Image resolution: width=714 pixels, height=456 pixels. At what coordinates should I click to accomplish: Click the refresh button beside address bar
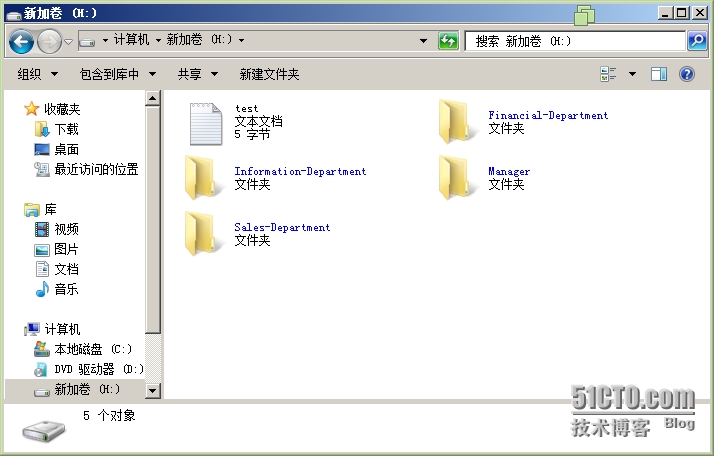tap(449, 41)
